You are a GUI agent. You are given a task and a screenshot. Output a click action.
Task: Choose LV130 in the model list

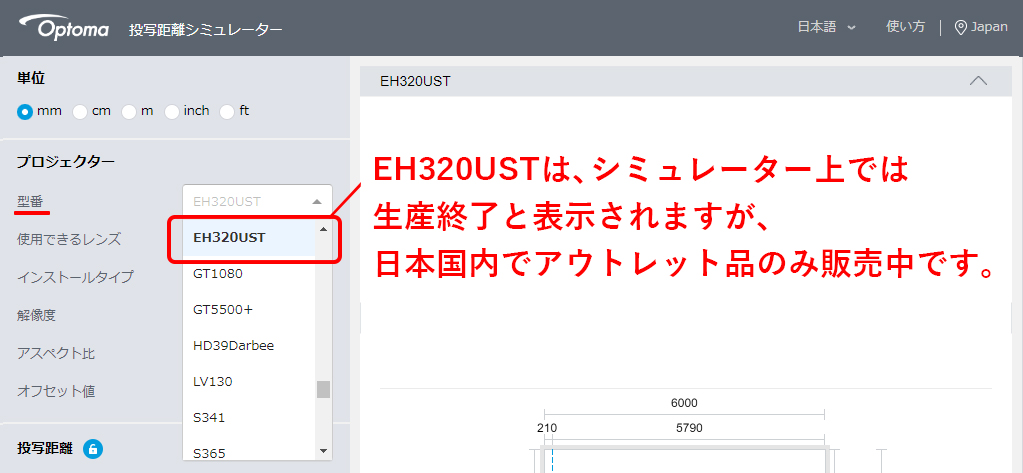tap(250, 381)
